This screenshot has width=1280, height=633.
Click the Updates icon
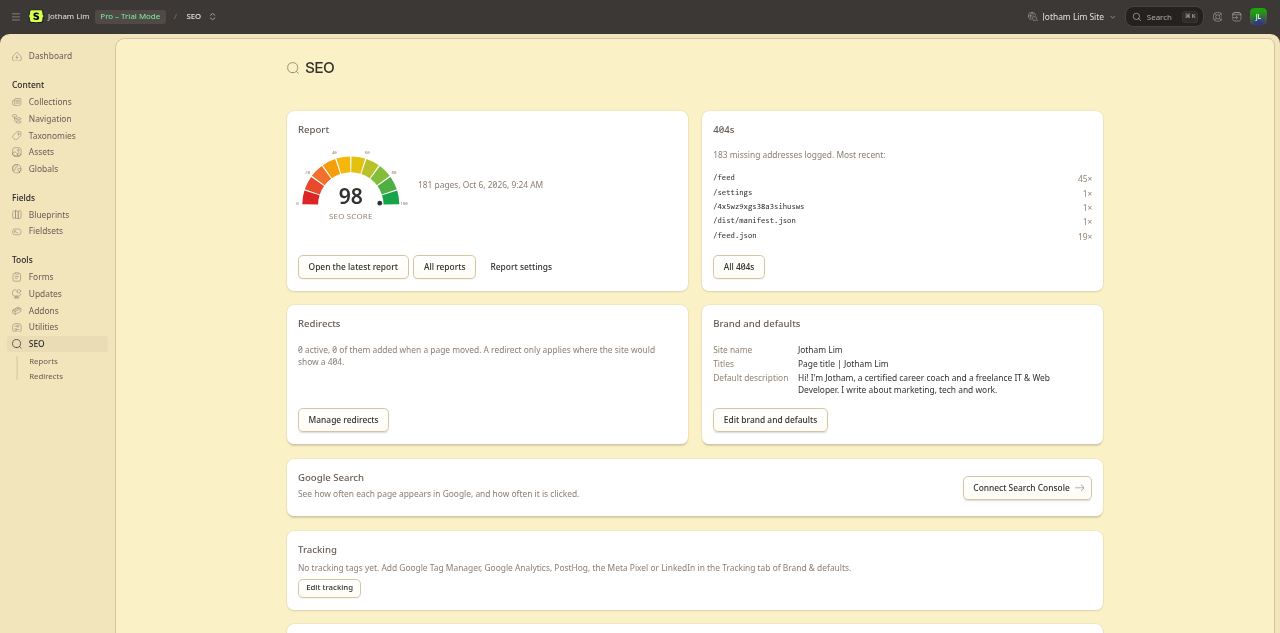tap(17, 294)
